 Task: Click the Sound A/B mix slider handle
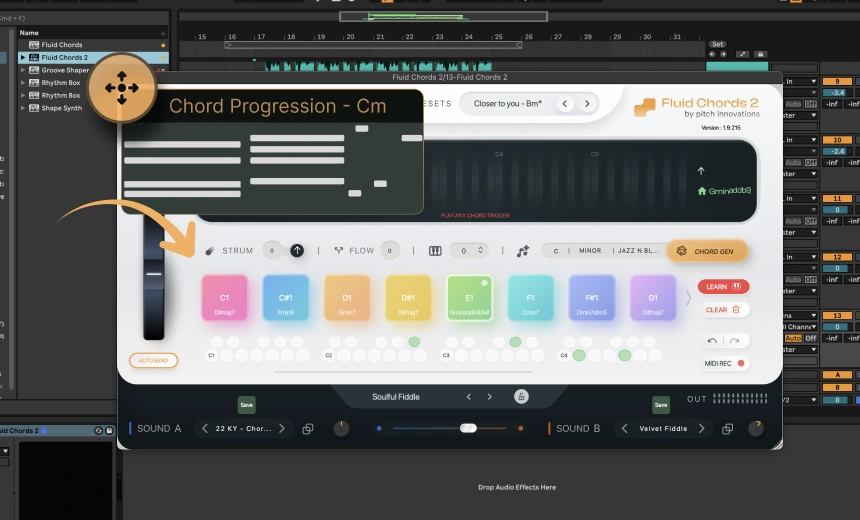(x=468, y=428)
